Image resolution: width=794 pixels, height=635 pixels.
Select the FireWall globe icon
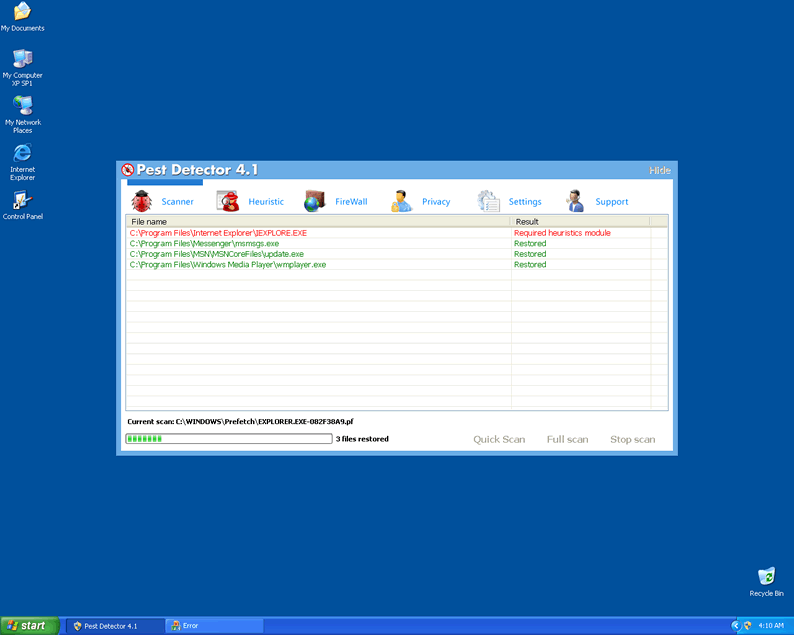pos(315,201)
